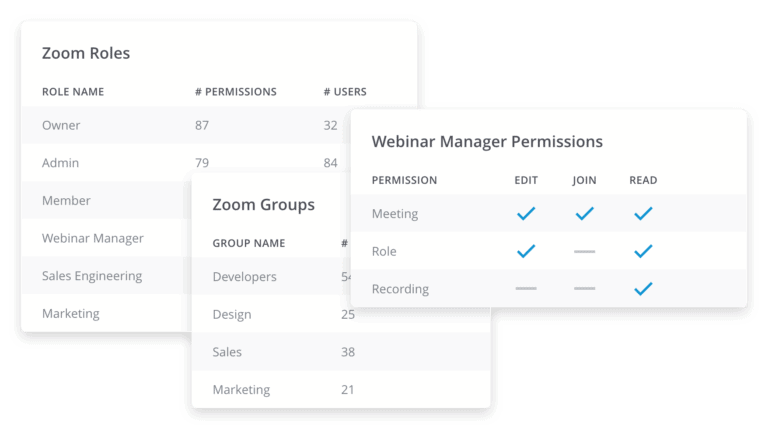The height and width of the screenshot is (429, 768).
Task: Toggle the Meeting Read checkmark
Action: pyautogui.click(x=643, y=214)
